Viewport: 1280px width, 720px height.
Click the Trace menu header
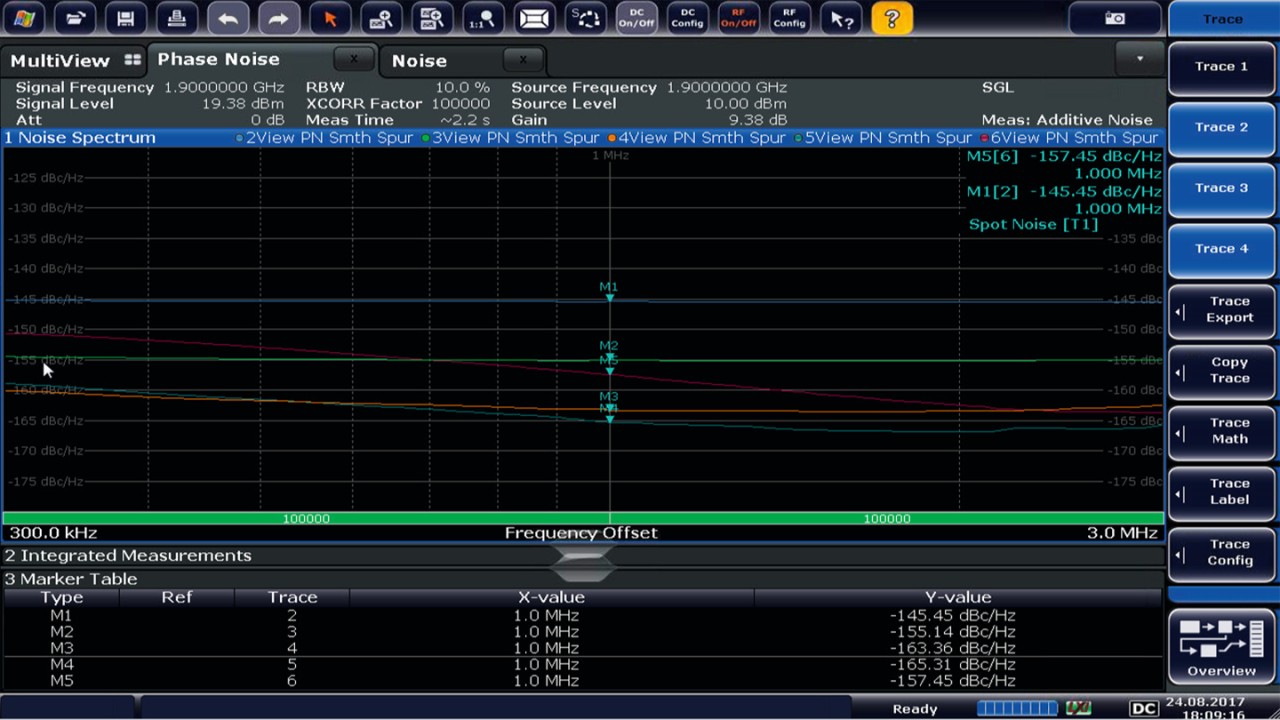click(1223, 19)
